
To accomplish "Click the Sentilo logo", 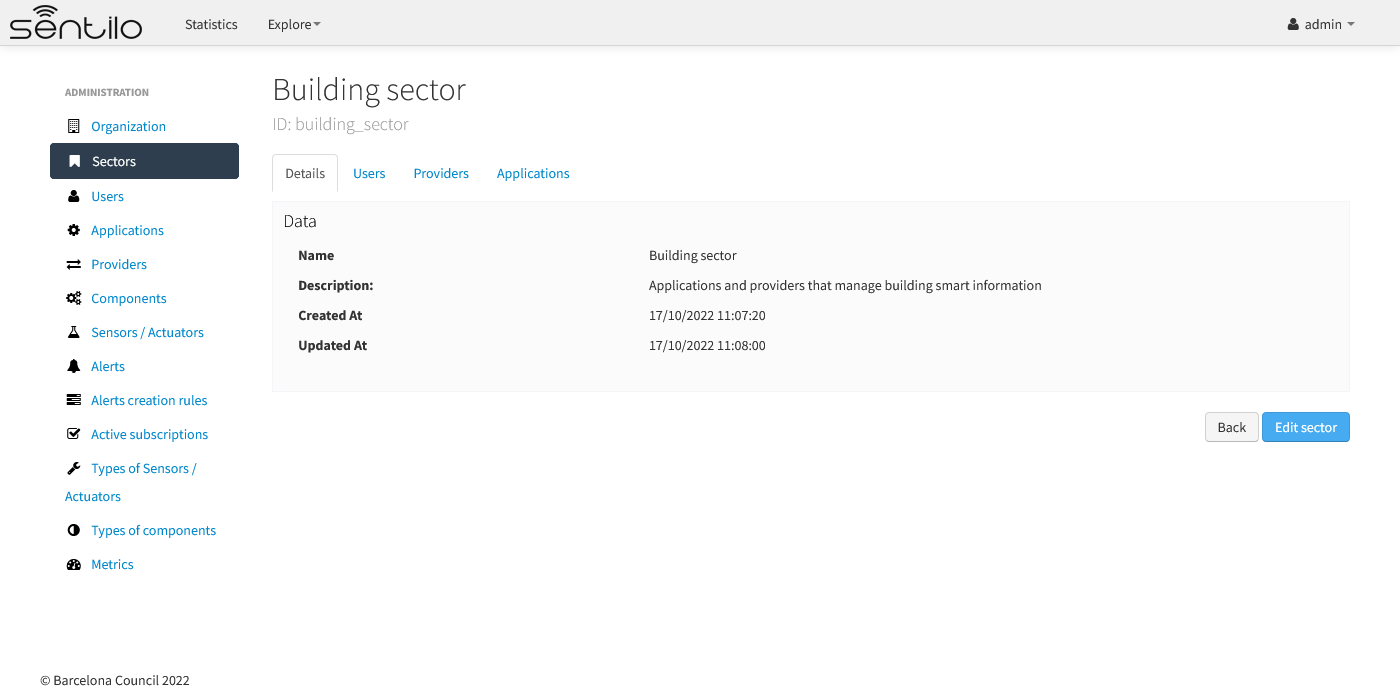I will click(76, 22).
